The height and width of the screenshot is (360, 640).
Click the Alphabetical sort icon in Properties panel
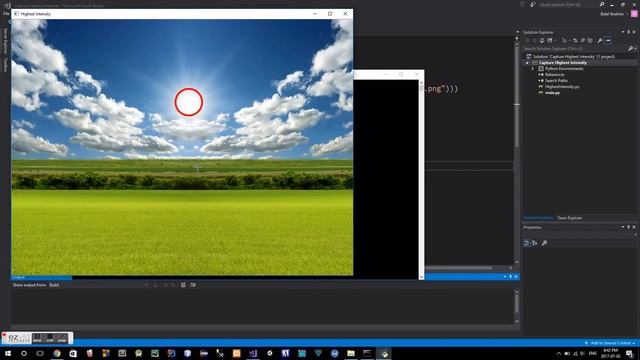(x=535, y=243)
